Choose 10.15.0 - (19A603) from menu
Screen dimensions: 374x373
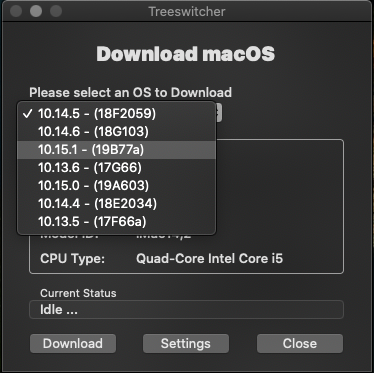click(x=117, y=186)
